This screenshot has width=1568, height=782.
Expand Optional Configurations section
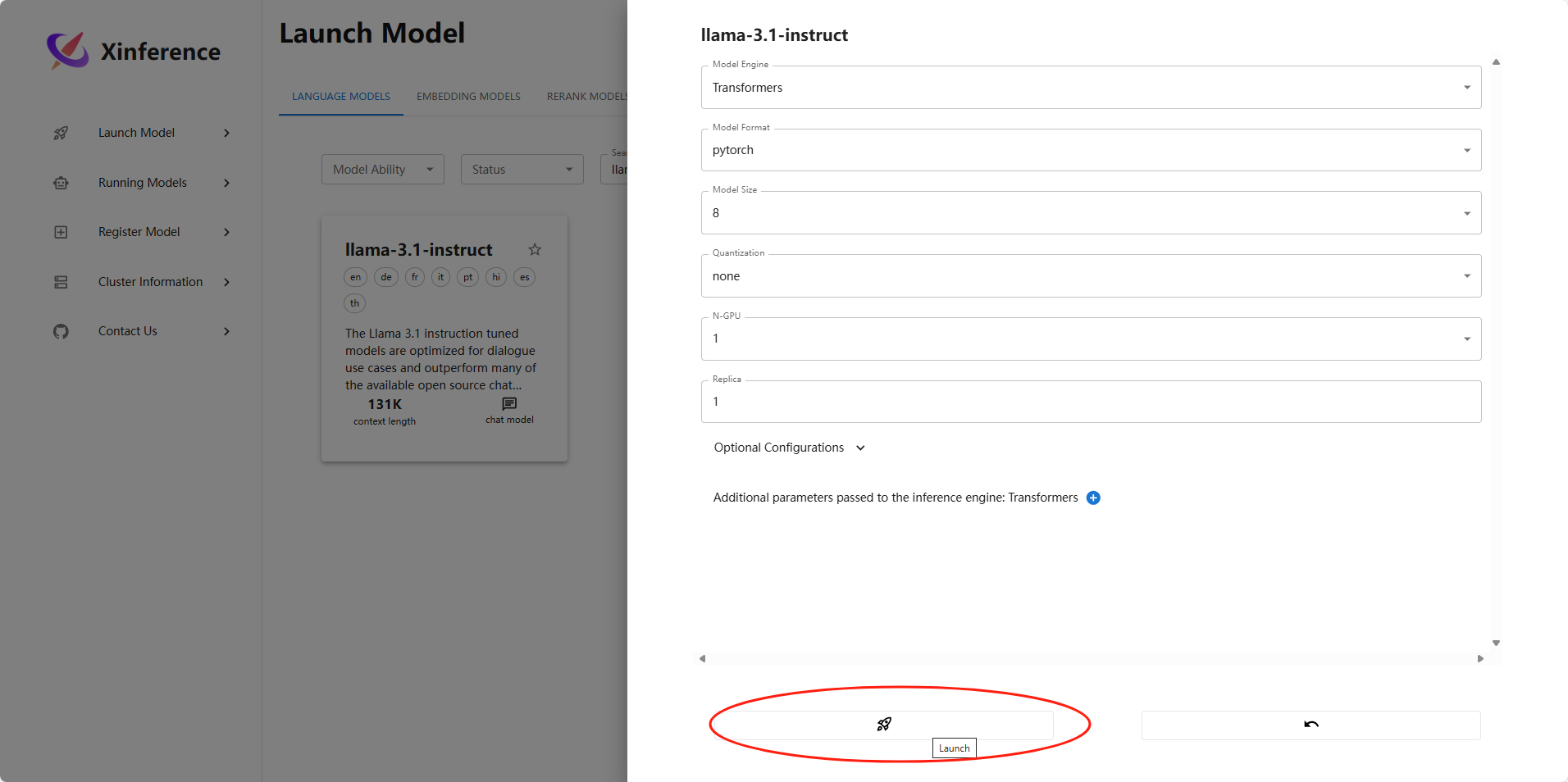click(789, 448)
